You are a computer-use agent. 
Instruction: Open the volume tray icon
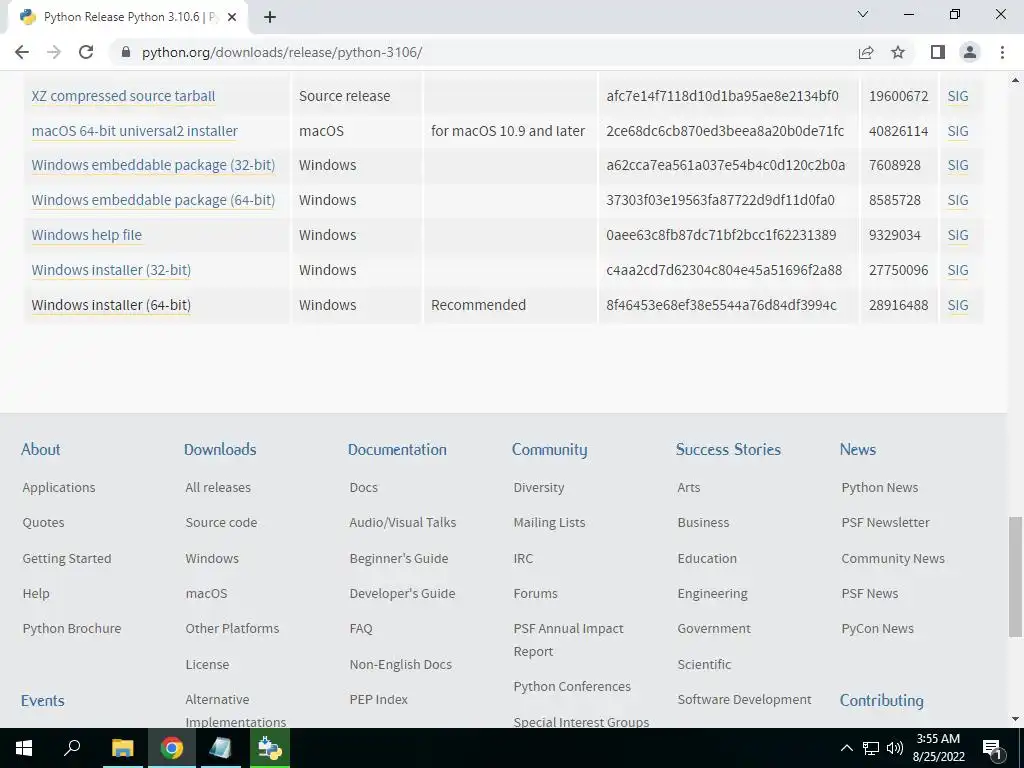[x=894, y=748]
